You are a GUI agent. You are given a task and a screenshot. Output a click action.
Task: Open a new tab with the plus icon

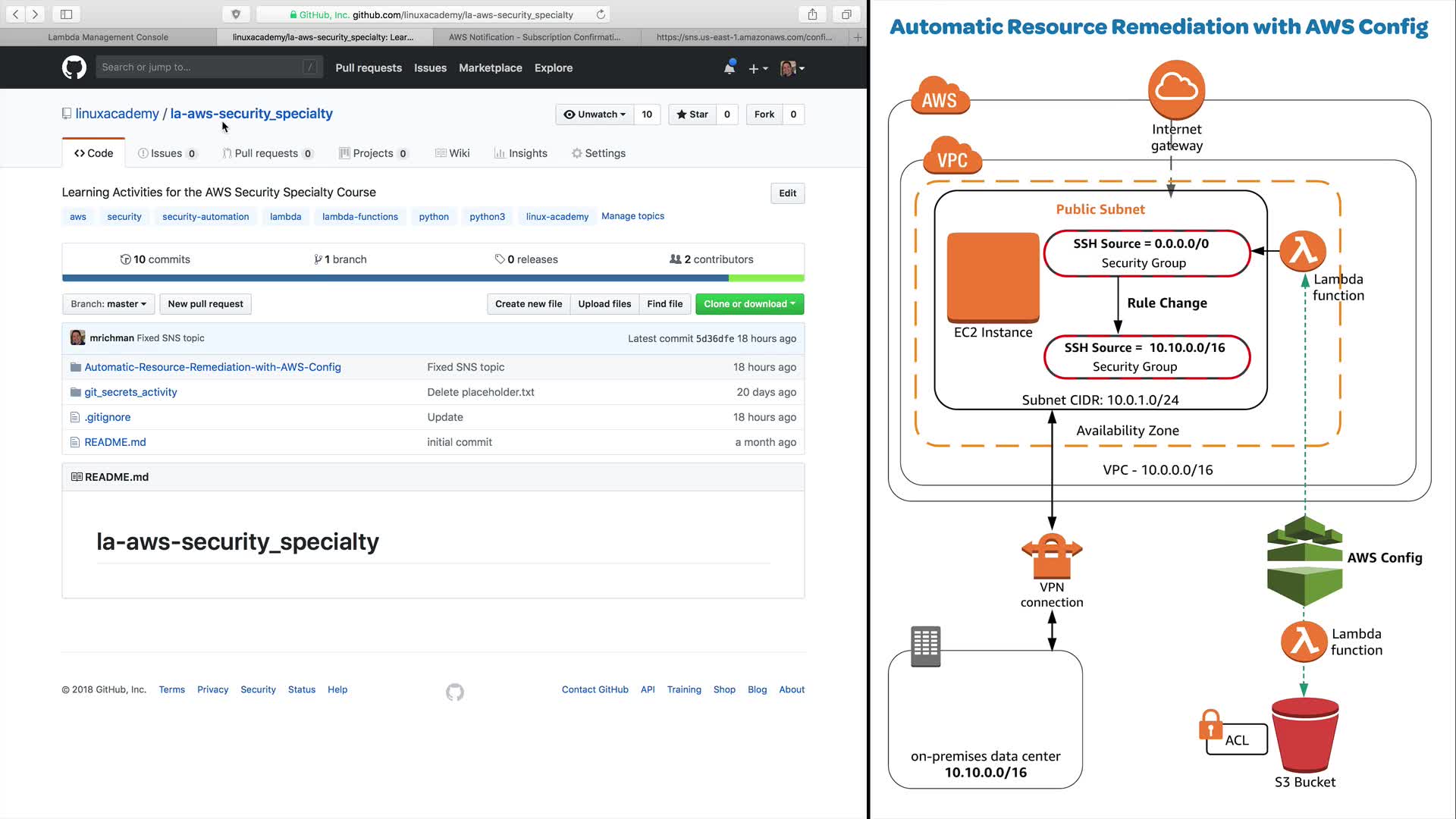(858, 37)
